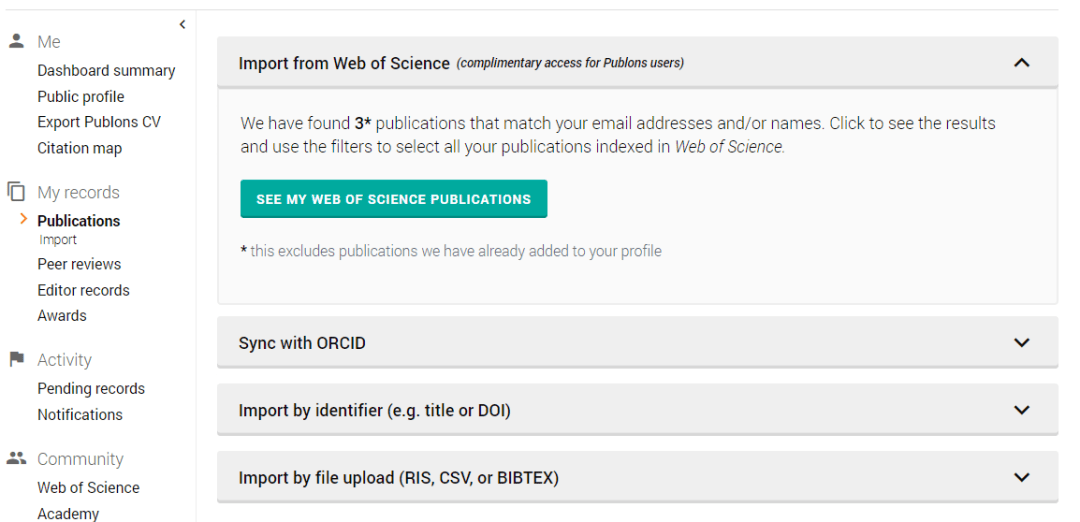Click the Activity flag icon
Image resolution: width=1080 pixels, height=522 pixels.
pyautogui.click(x=17, y=359)
